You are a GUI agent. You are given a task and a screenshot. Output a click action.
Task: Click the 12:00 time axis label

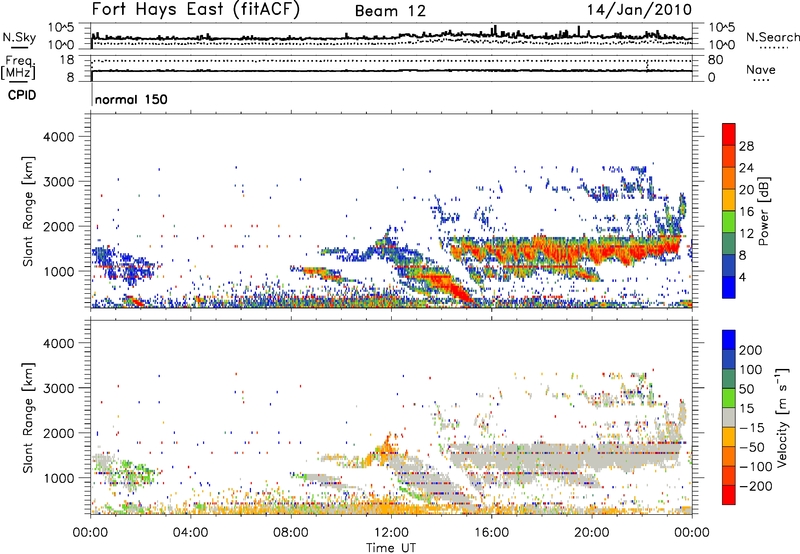coord(391,533)
